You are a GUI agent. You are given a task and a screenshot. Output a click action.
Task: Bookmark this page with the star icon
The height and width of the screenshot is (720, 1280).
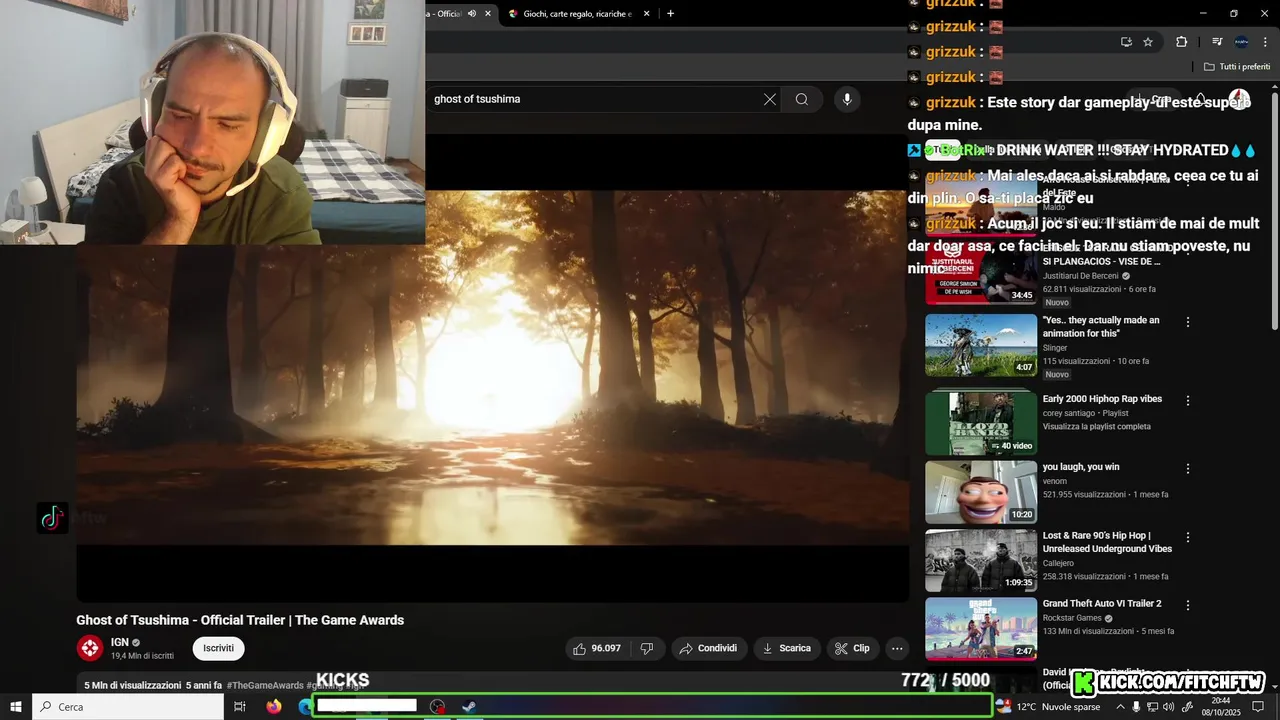click(x=1148, y=42)
